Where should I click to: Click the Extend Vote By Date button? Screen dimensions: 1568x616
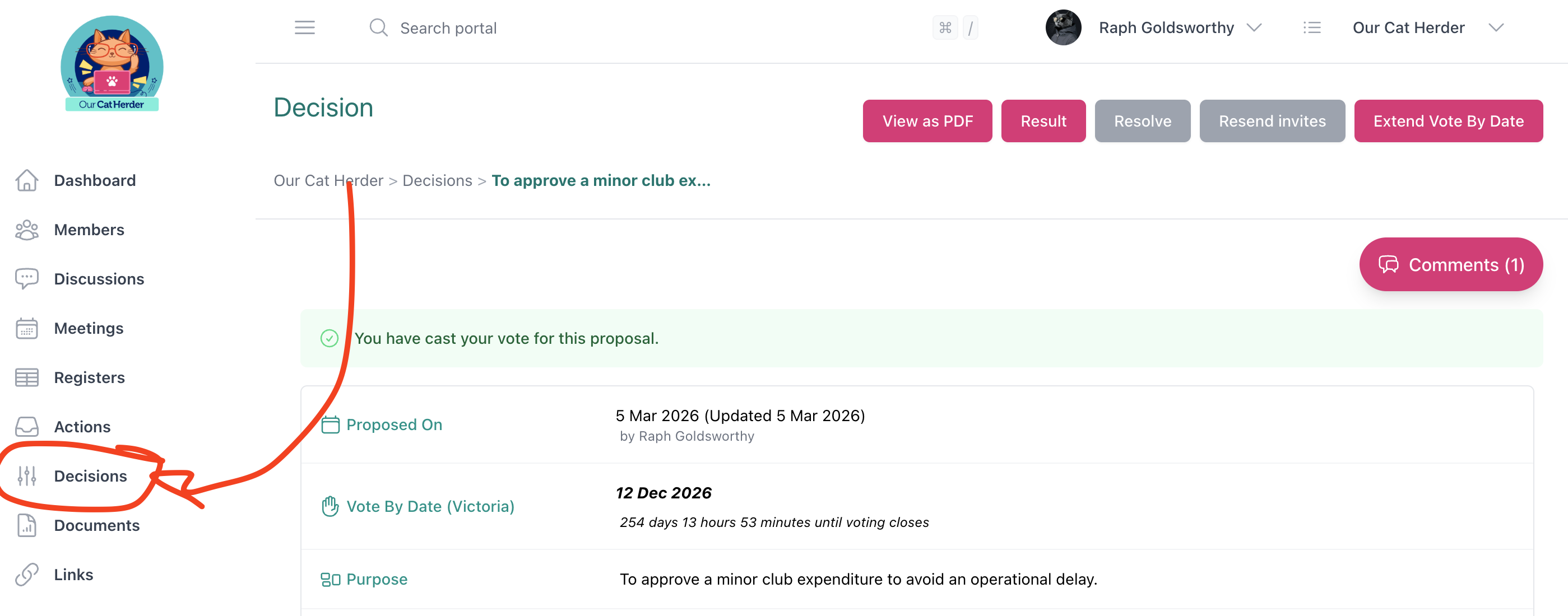tap(1448, 120)
